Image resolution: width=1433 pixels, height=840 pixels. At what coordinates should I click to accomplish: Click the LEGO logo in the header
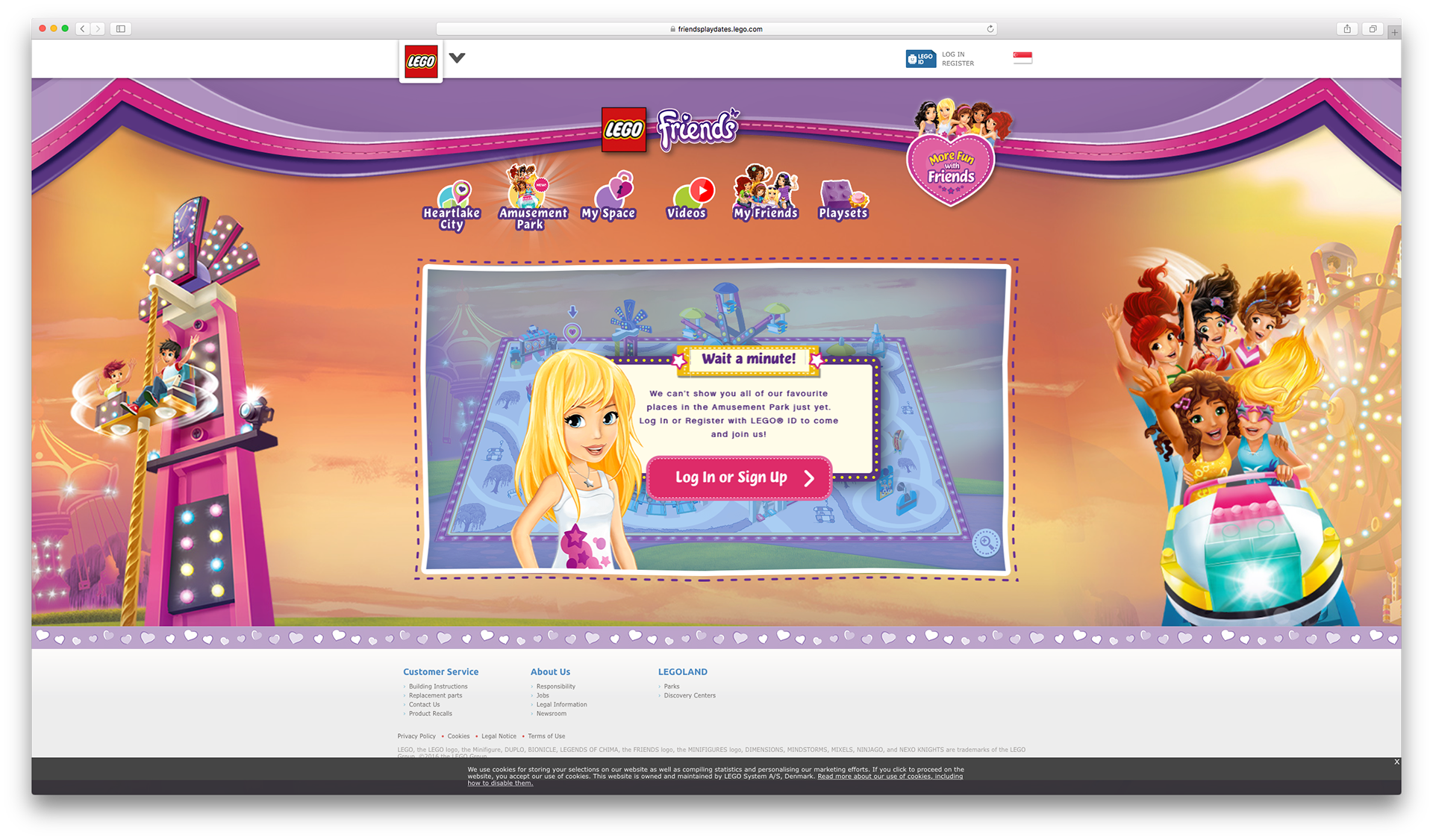[x=421, y=61]
